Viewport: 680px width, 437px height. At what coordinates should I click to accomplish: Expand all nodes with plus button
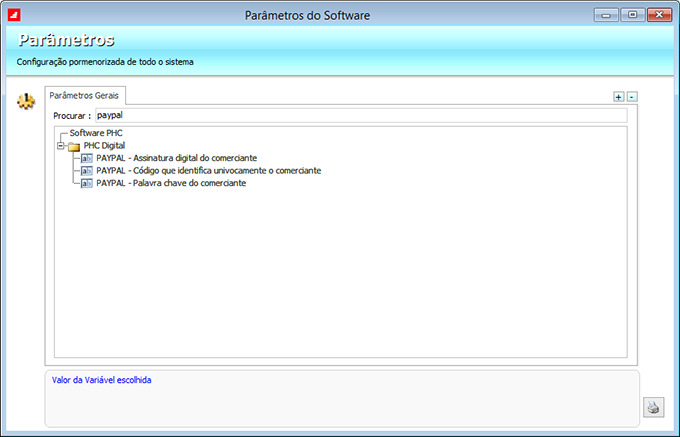click(618, 97)
